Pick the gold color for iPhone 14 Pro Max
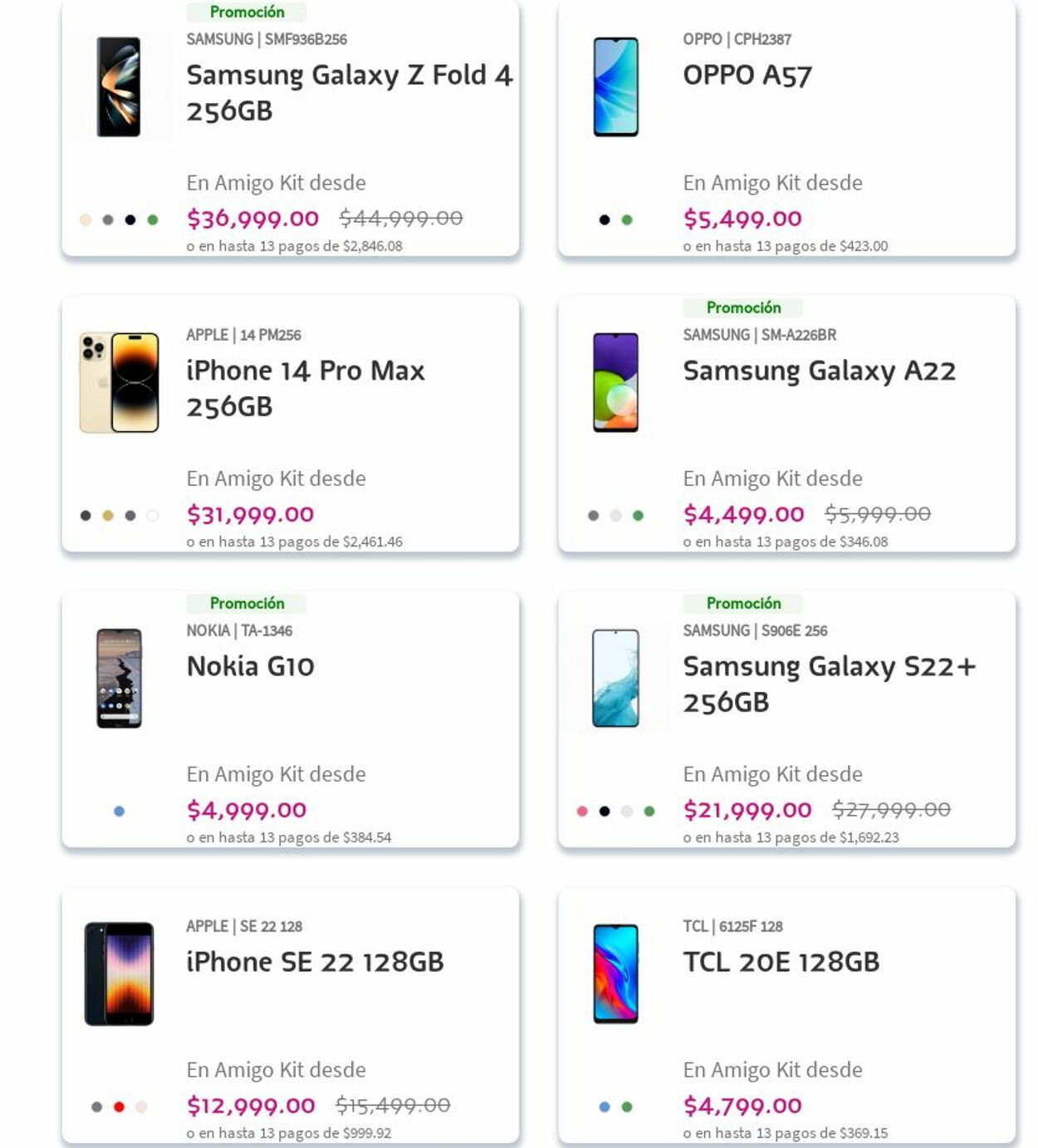 point(108,516)
